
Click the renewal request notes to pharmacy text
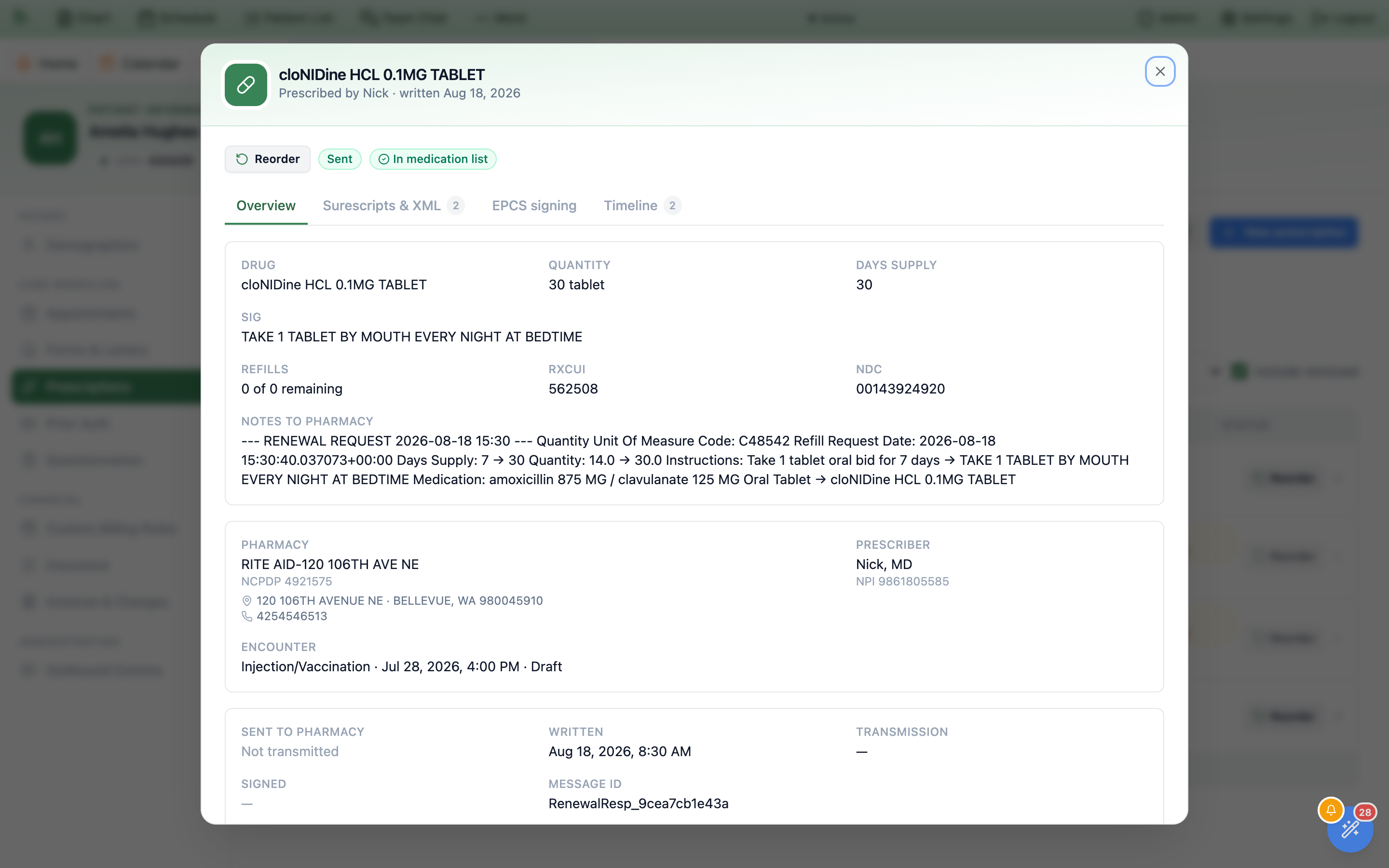click(x=685, y=461)
